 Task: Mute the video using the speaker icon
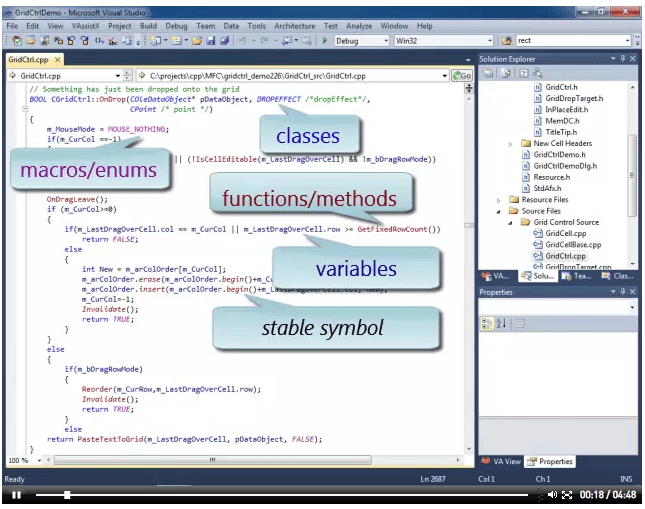tap(552, 495)
